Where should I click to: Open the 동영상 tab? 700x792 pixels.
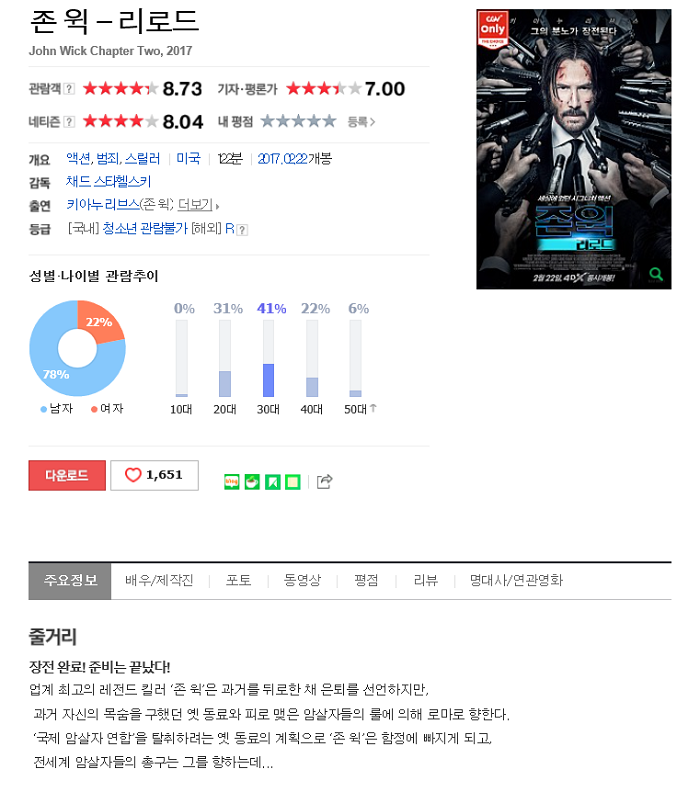pyautogui.click(x=302, y=580)
